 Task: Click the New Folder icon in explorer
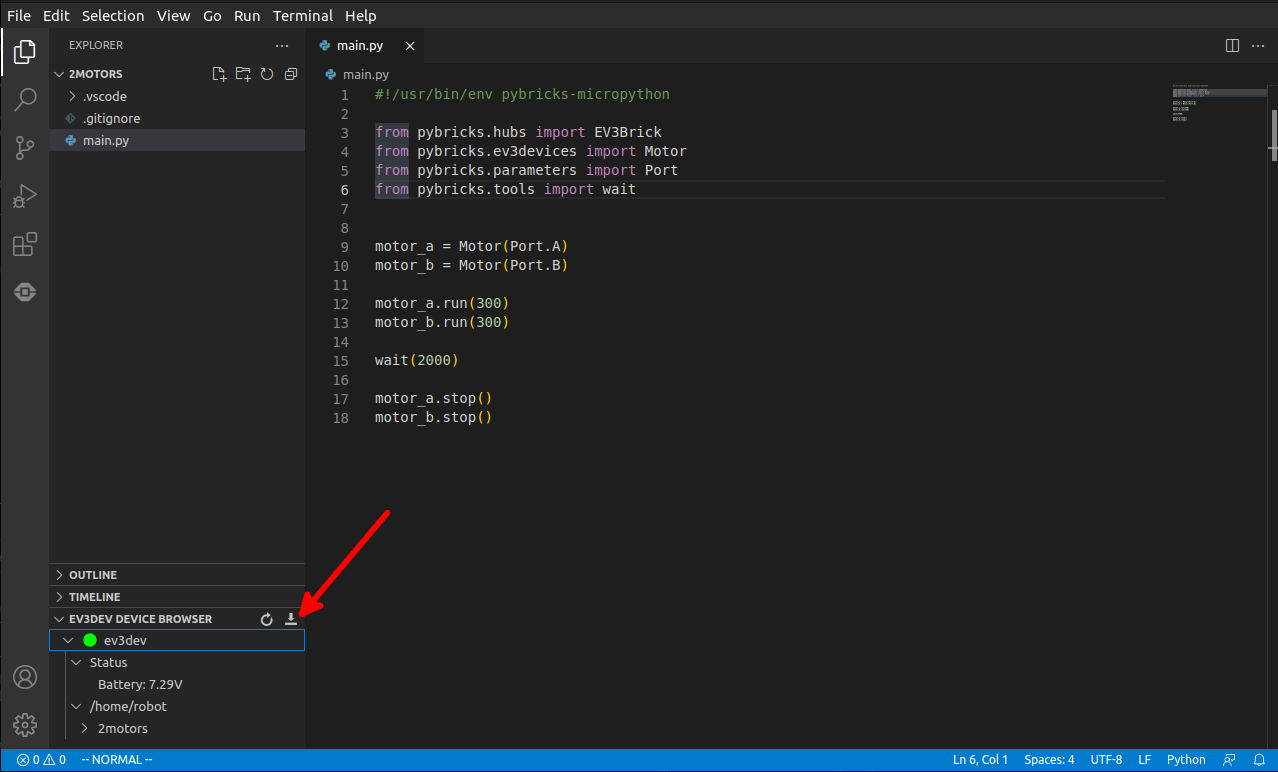click(243, 74)
